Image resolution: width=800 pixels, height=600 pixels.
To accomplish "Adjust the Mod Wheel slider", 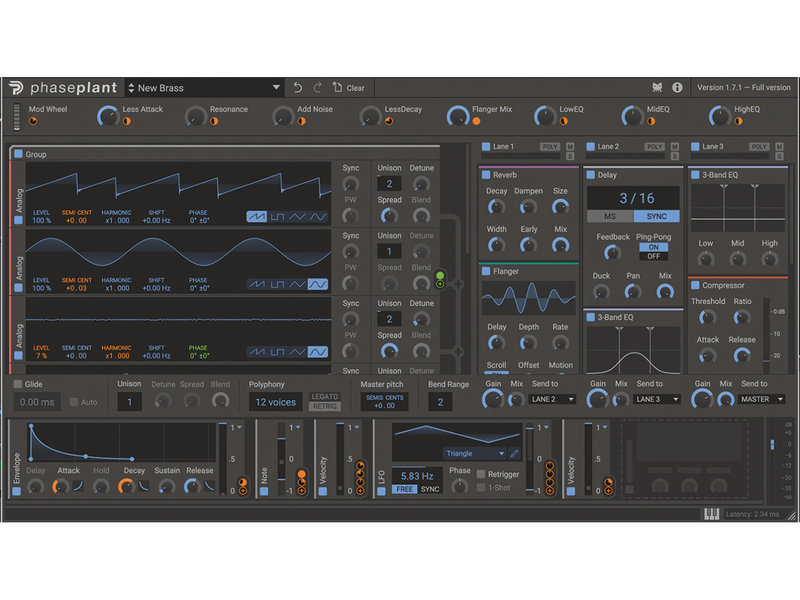I will click(17, 117).
